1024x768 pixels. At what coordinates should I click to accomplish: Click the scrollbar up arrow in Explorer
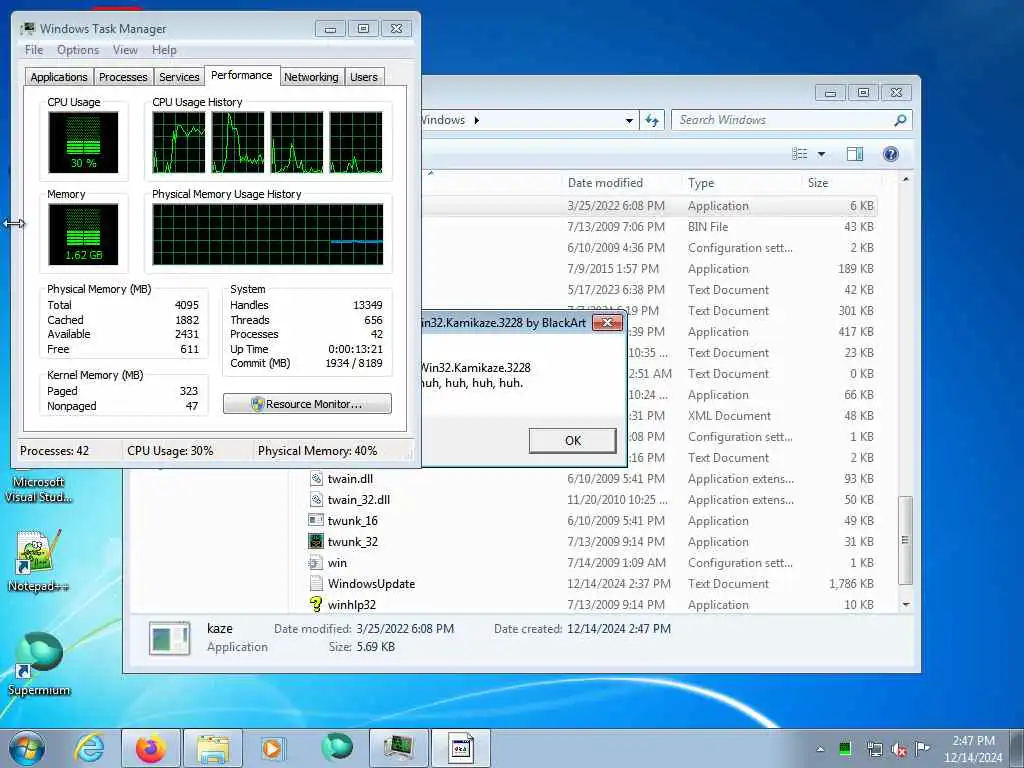[905, 180]
